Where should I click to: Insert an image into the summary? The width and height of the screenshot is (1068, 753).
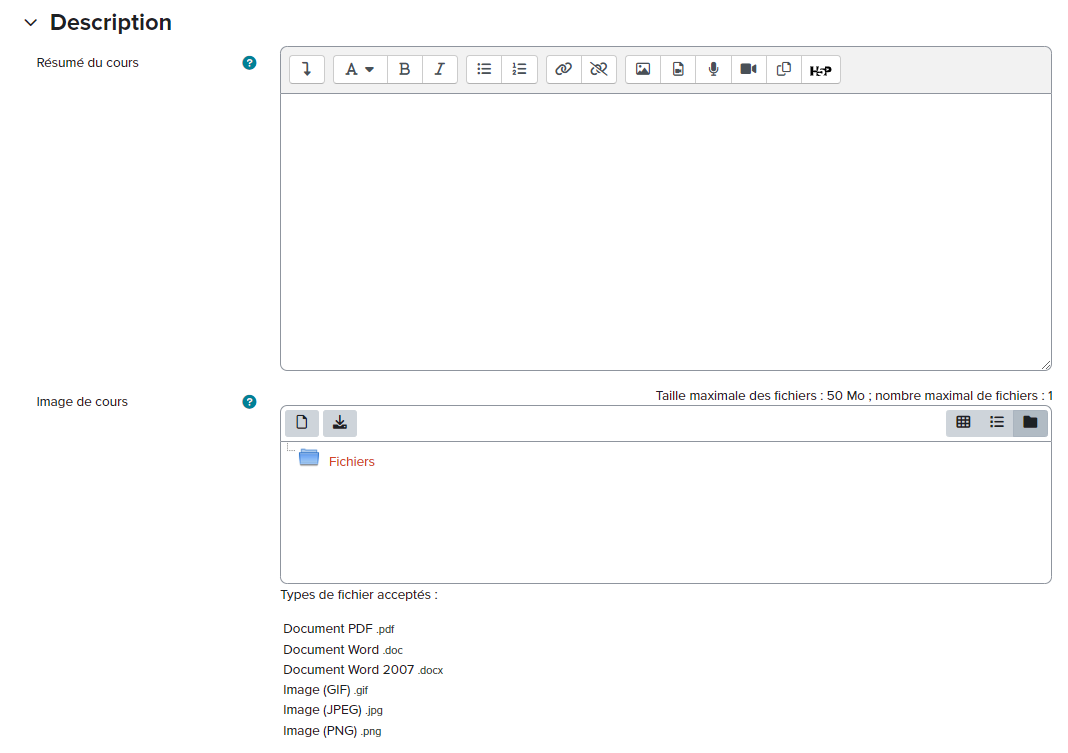coord(643,70)
